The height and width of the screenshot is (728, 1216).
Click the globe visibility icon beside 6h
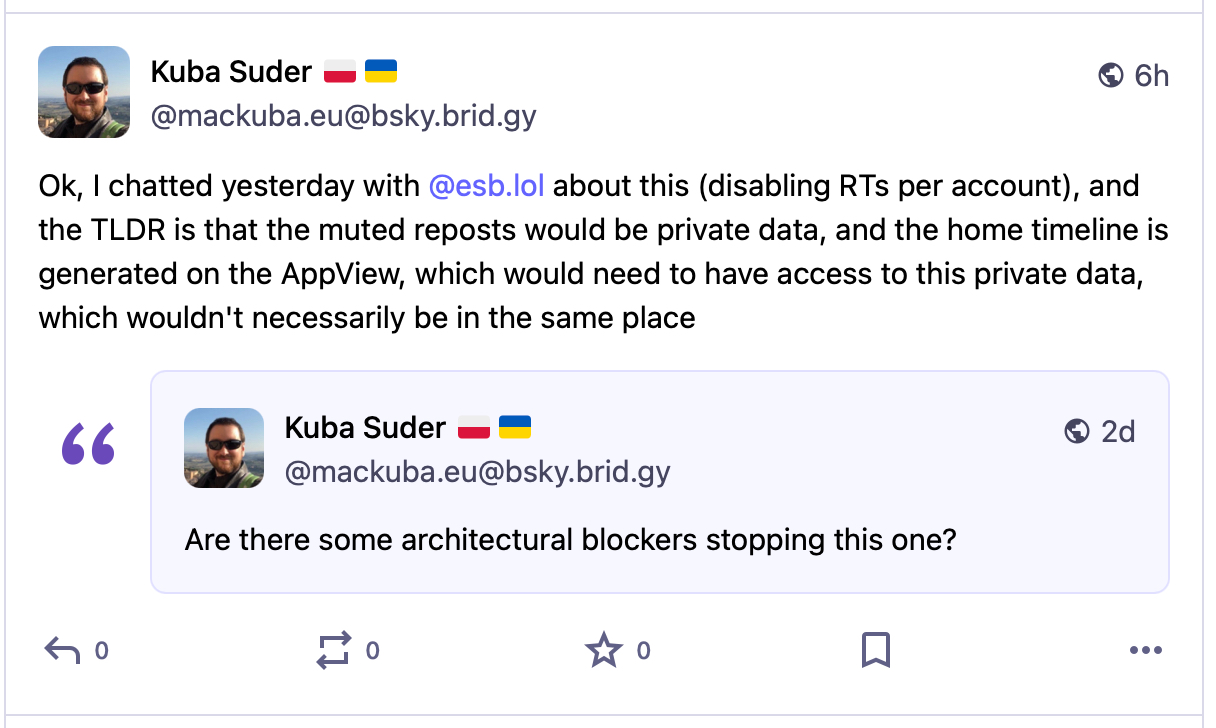coord(1110,75)
